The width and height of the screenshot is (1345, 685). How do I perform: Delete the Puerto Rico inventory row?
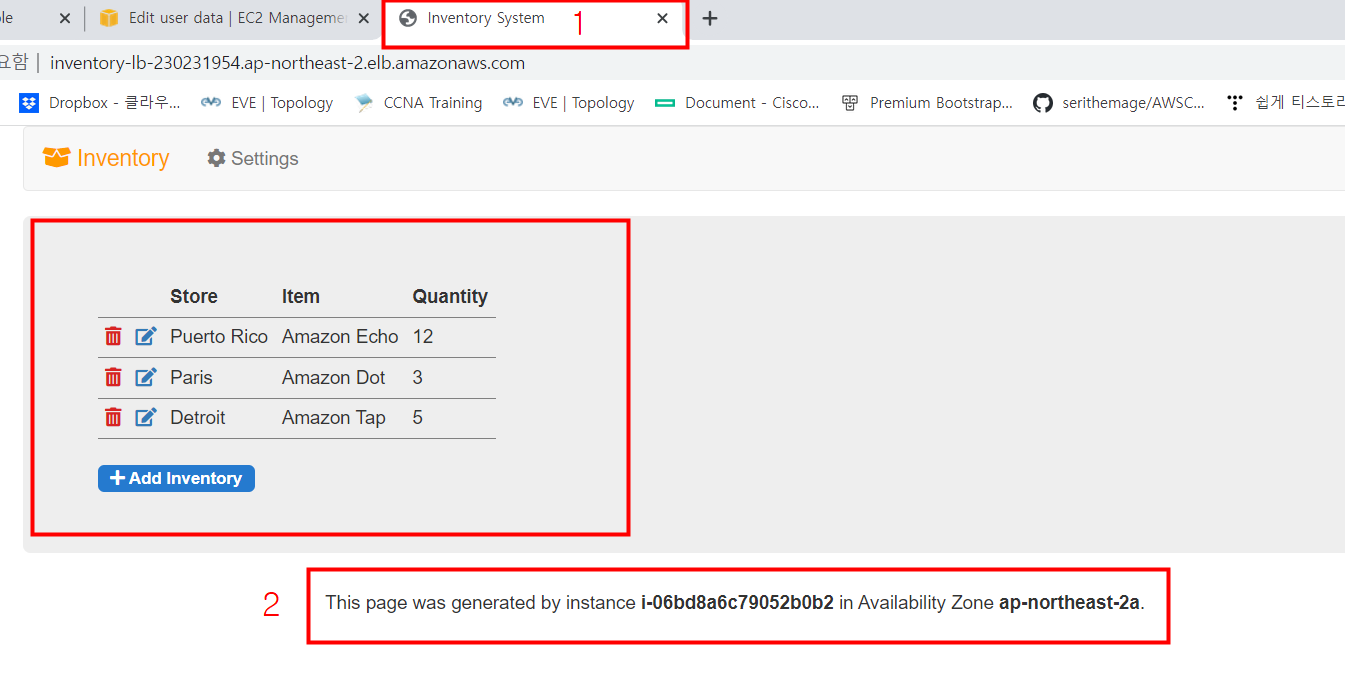[x=113, y=337]
